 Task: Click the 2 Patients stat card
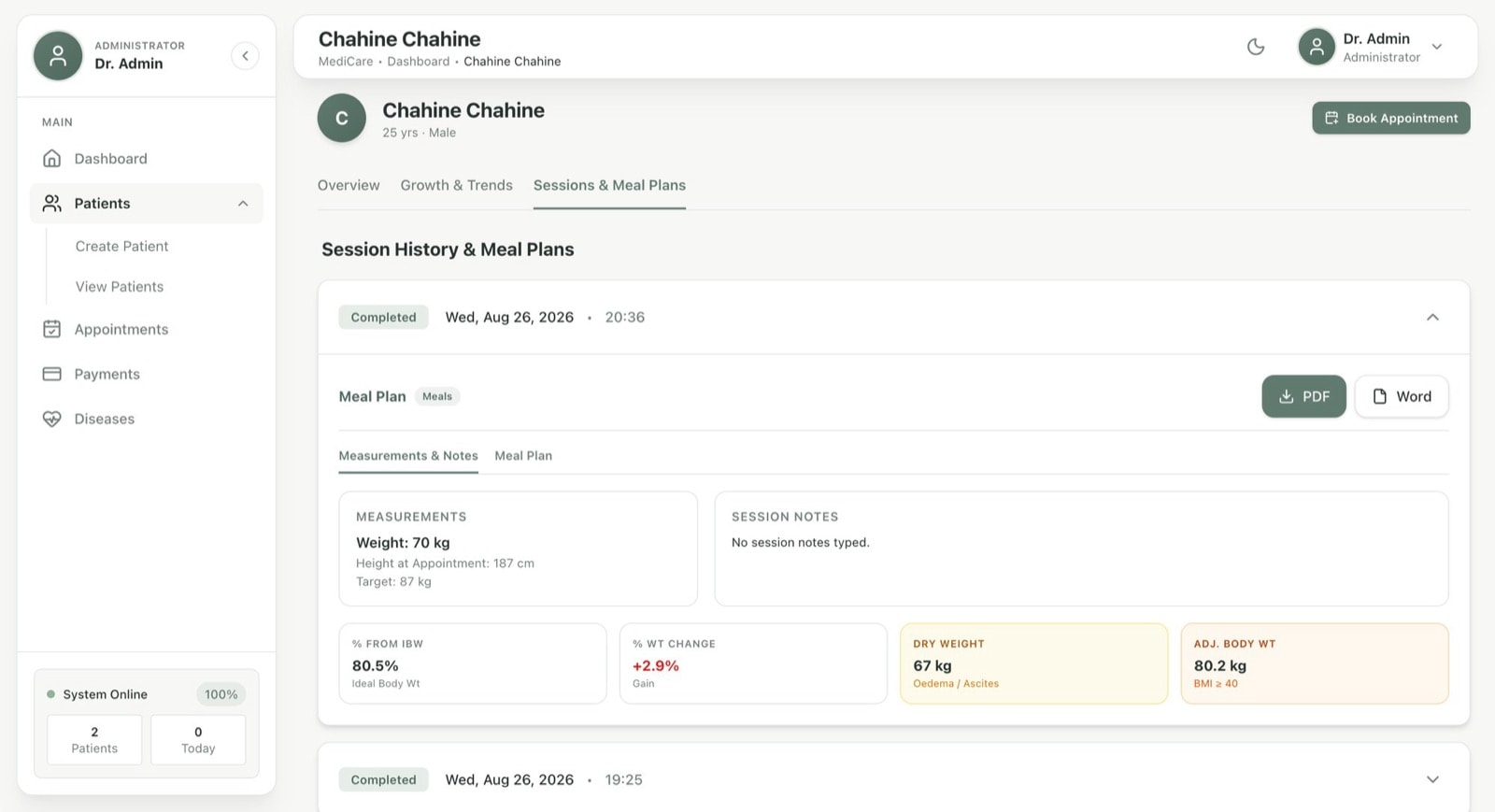(x=94, y=740)
